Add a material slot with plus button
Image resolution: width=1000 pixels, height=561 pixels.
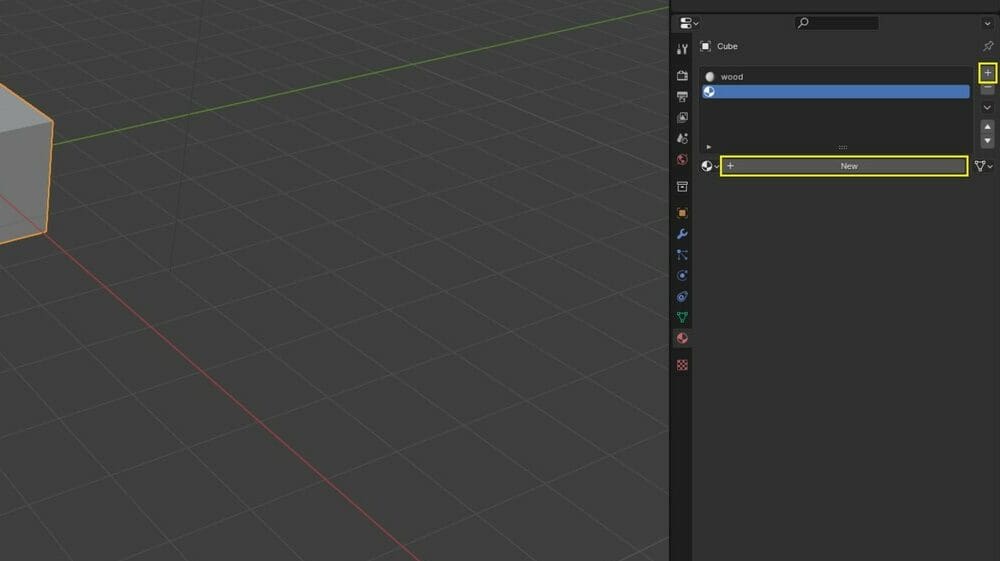987,73
